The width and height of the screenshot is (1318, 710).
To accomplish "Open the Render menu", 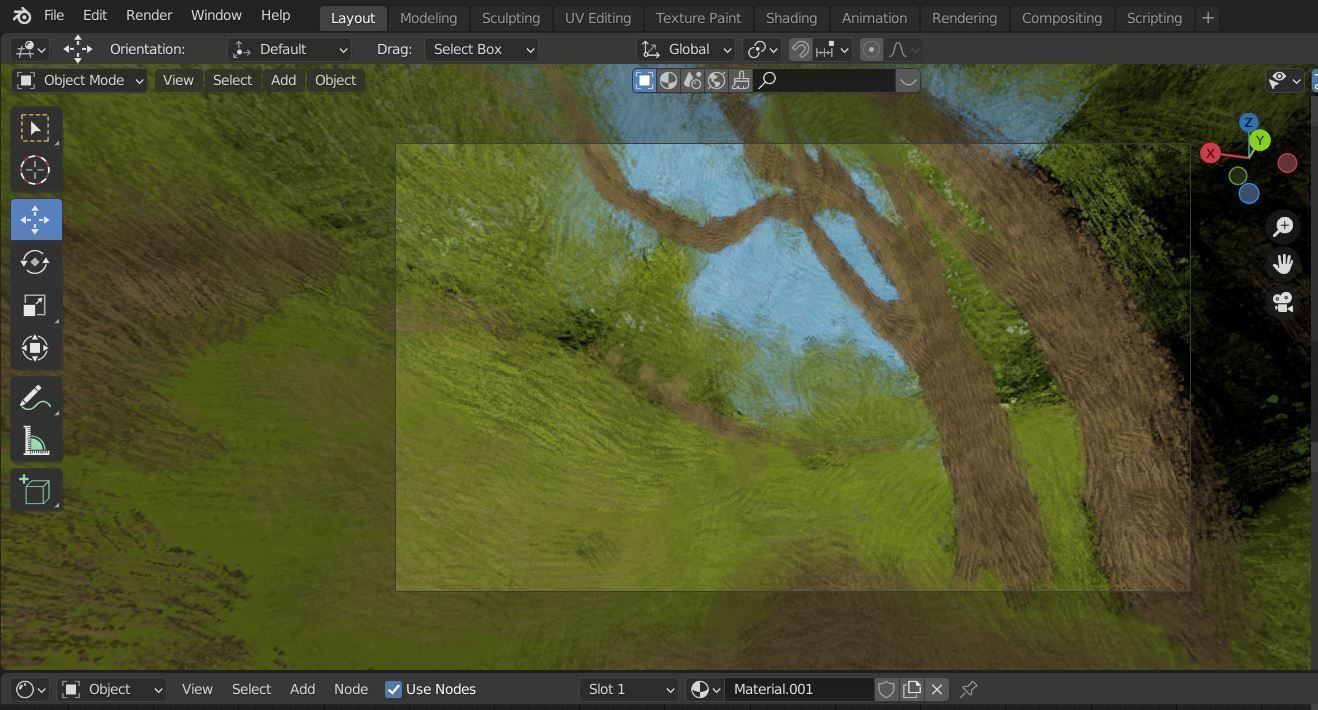I will click(x=149, y=15).
